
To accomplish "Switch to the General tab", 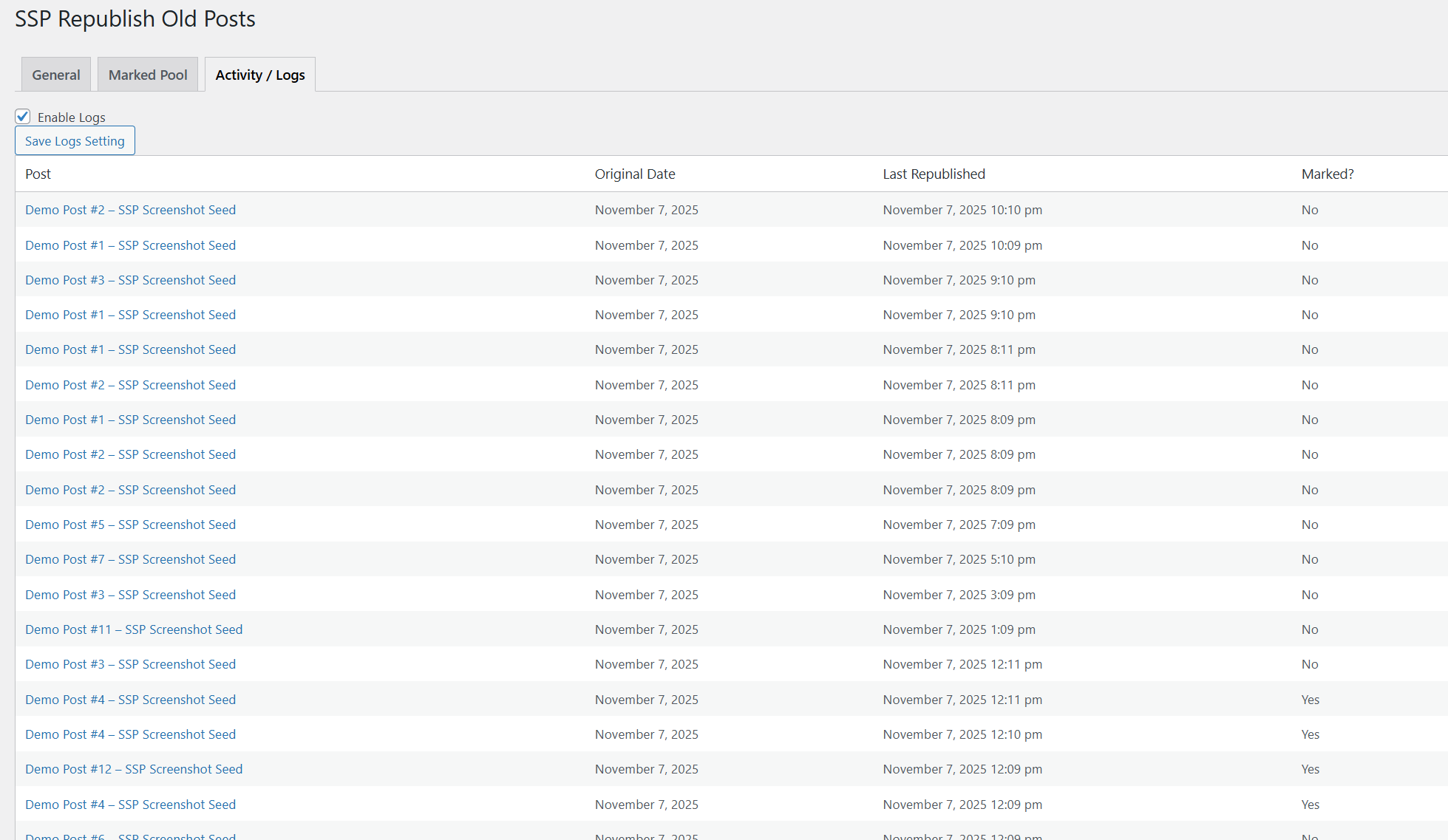I will [x=56, y=75].
